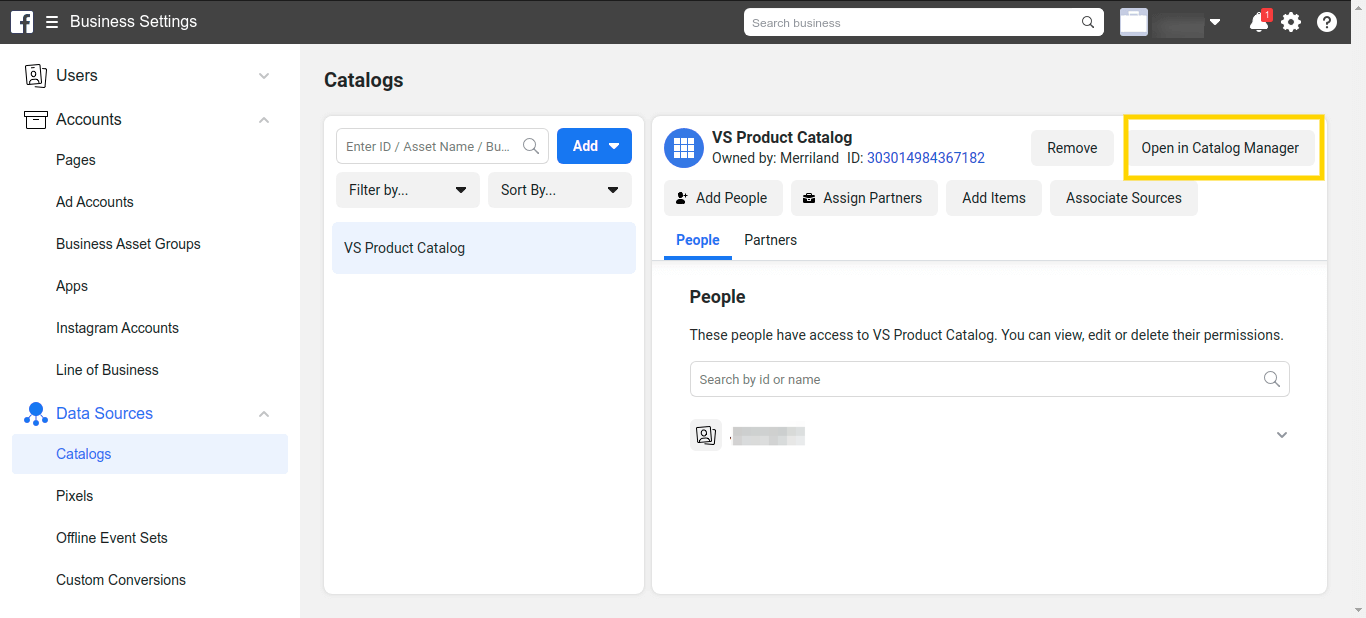This screenshot has width=1366, height=618.
Task: Expand the Users section chevron
Action: tap(264, 76)
